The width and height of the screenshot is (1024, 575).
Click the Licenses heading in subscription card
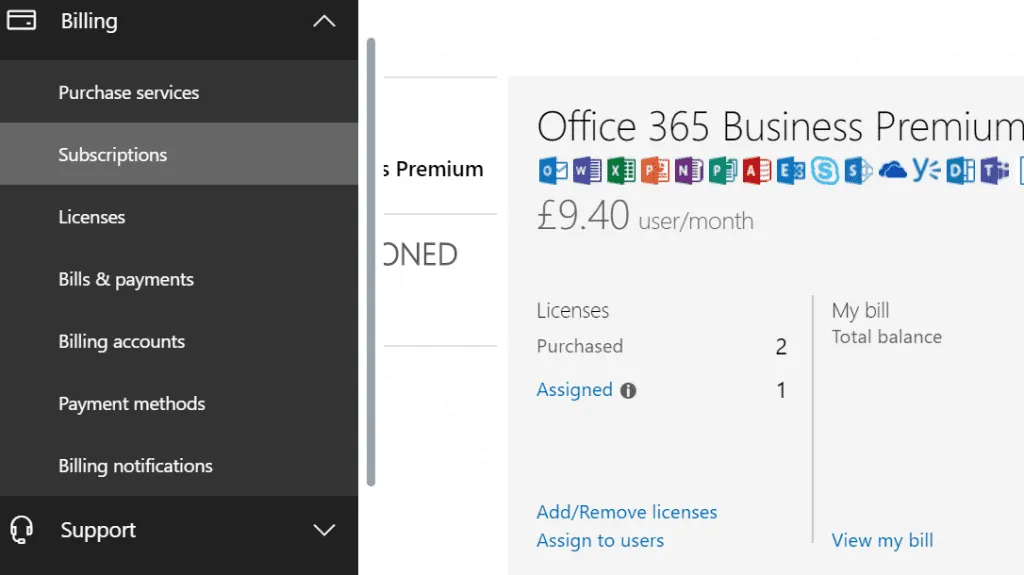572,310
